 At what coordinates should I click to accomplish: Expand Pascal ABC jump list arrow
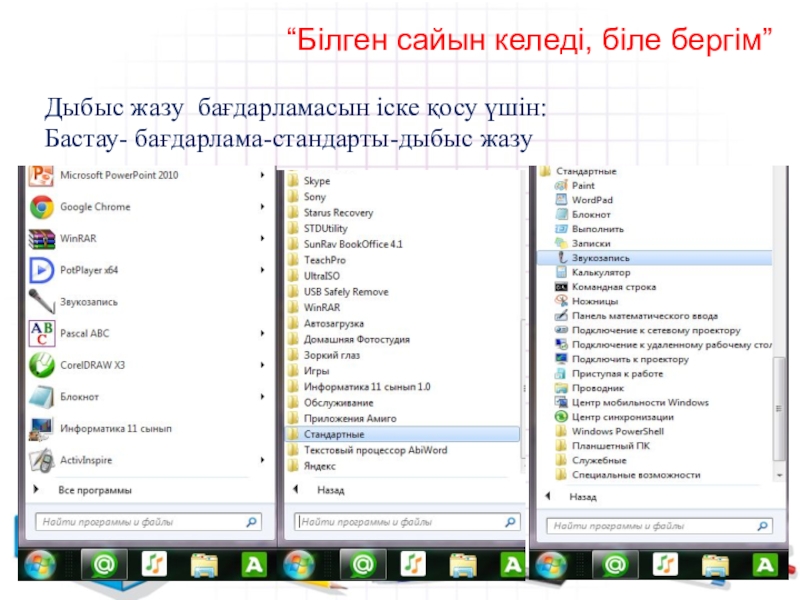click(262, 333)
